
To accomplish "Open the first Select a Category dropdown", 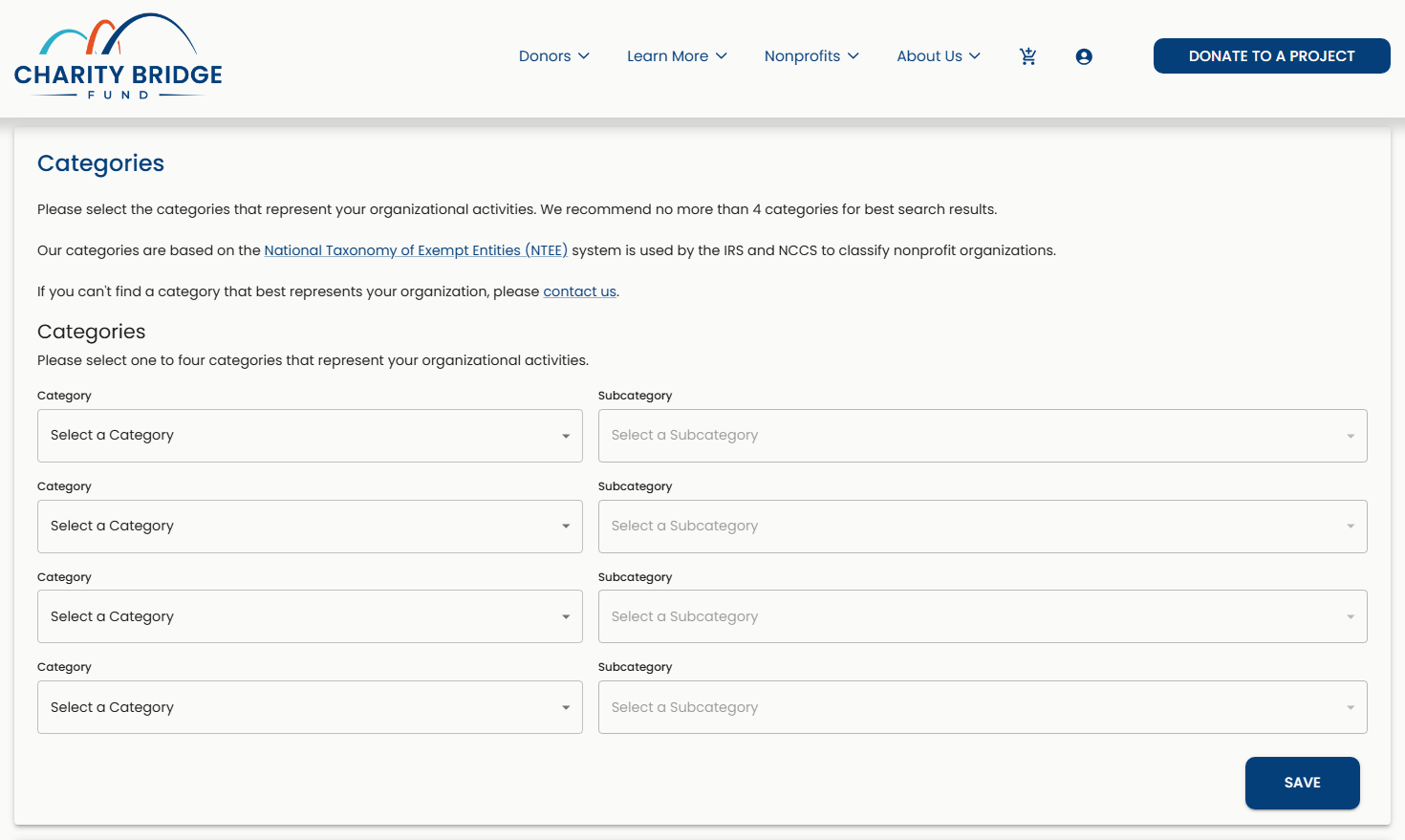I will pos(310,436).
